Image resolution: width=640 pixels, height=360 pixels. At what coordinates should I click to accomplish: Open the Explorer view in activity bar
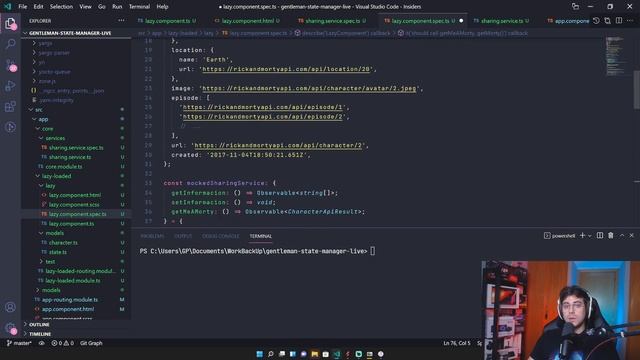click(10, 23)
